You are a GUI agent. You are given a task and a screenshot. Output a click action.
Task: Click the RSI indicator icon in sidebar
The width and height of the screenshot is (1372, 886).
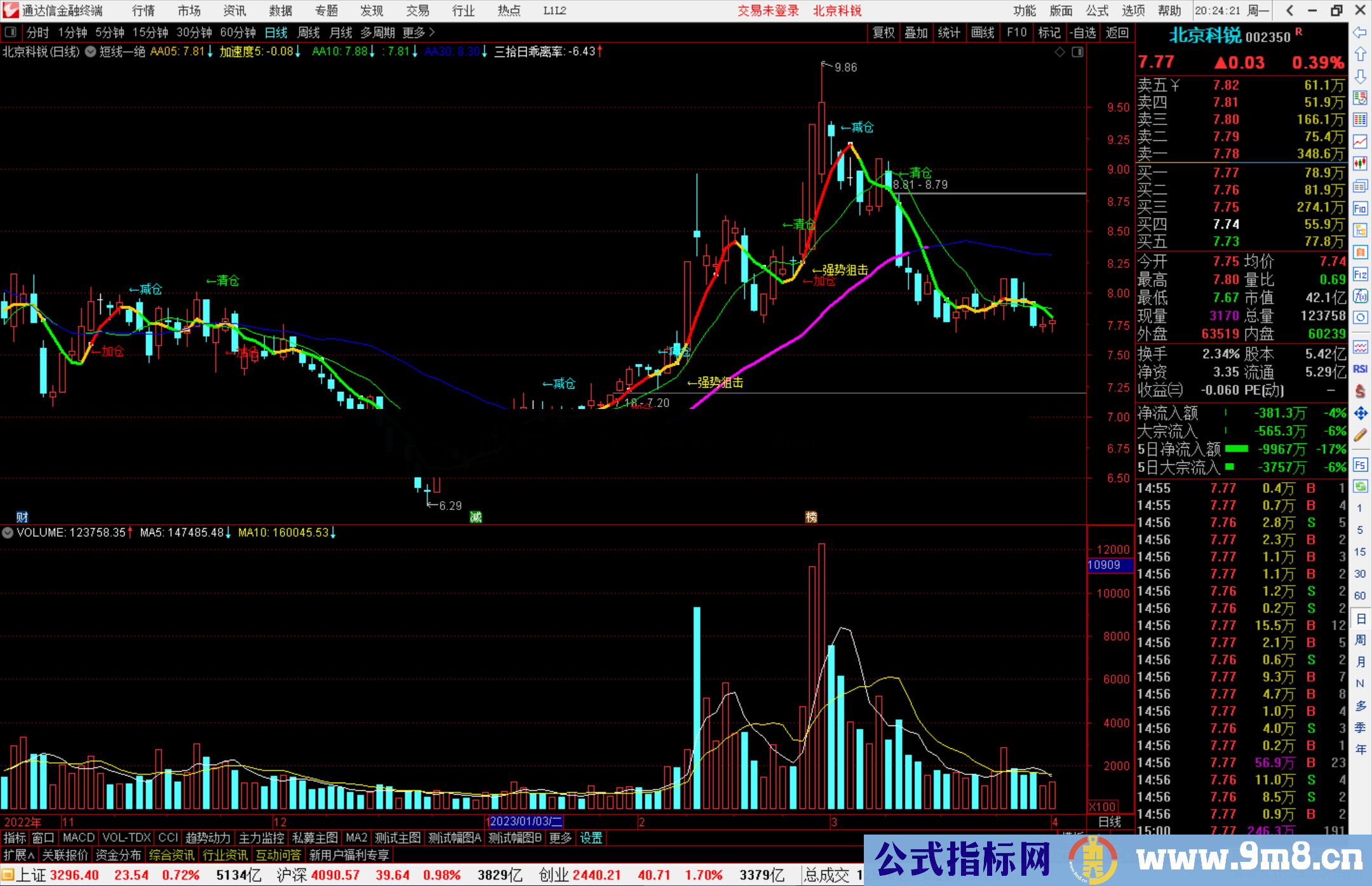coord(1360,369)
